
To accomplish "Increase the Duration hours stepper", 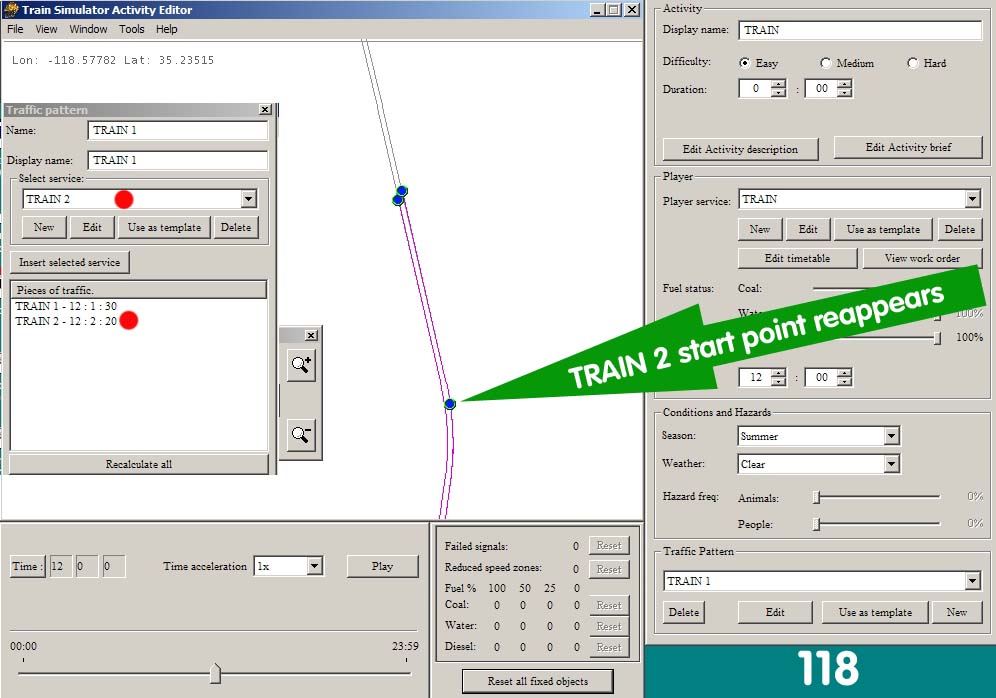I will point(779,84).
